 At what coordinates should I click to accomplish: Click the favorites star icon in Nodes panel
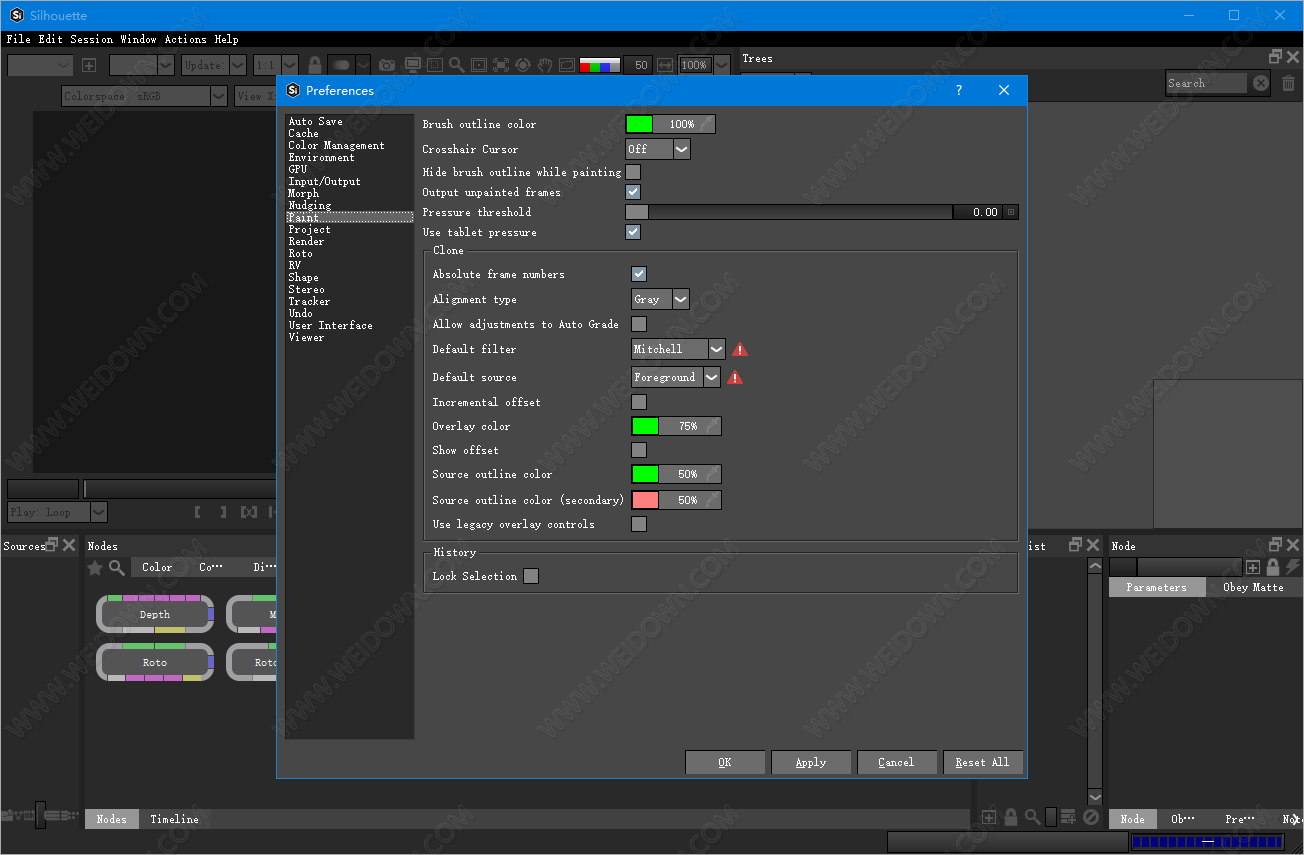pos(95,567)
